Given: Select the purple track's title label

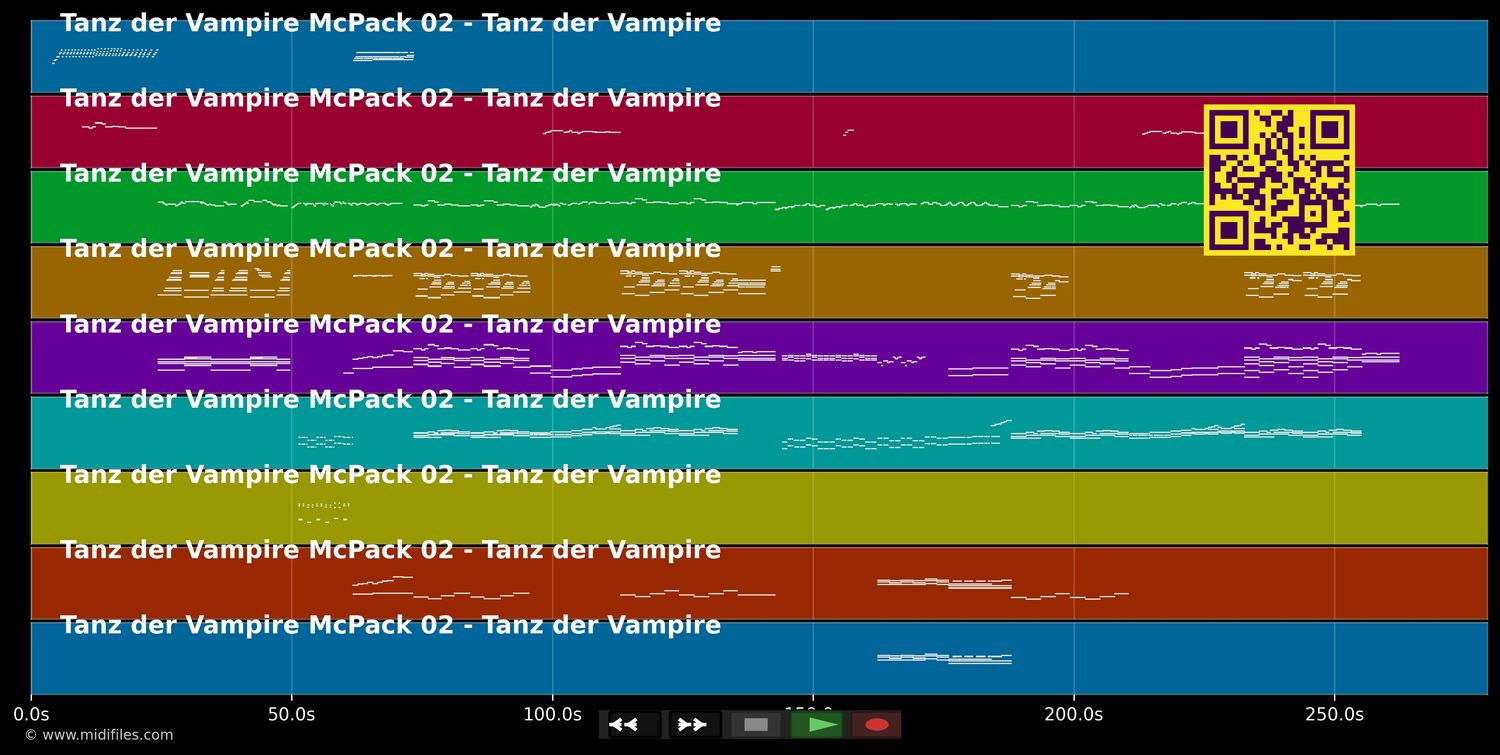Looking at the screenshot, I should (x=390, y=325).
